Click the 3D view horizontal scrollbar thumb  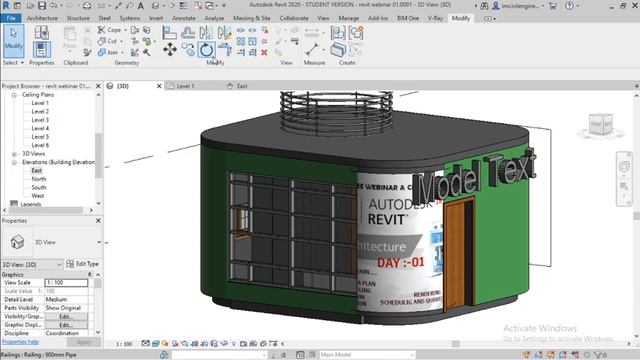tap(456, 344)
